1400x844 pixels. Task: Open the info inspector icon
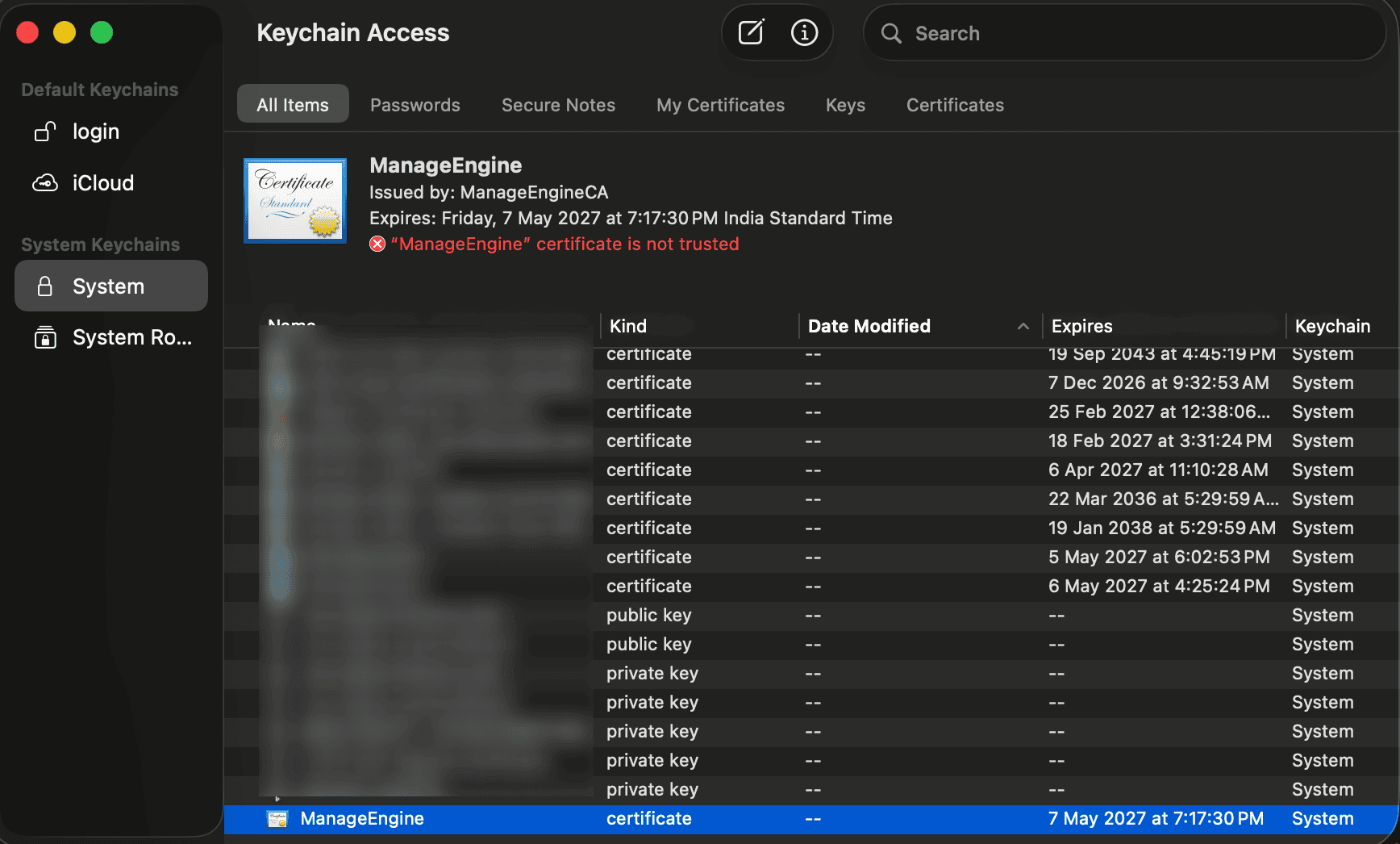point(804,32)
